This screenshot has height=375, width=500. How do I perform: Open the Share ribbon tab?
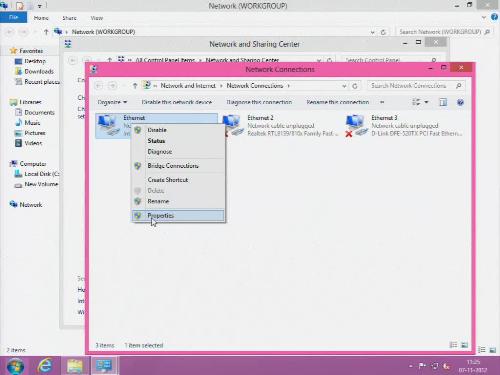pyautogui.click(x=69, y=18)
